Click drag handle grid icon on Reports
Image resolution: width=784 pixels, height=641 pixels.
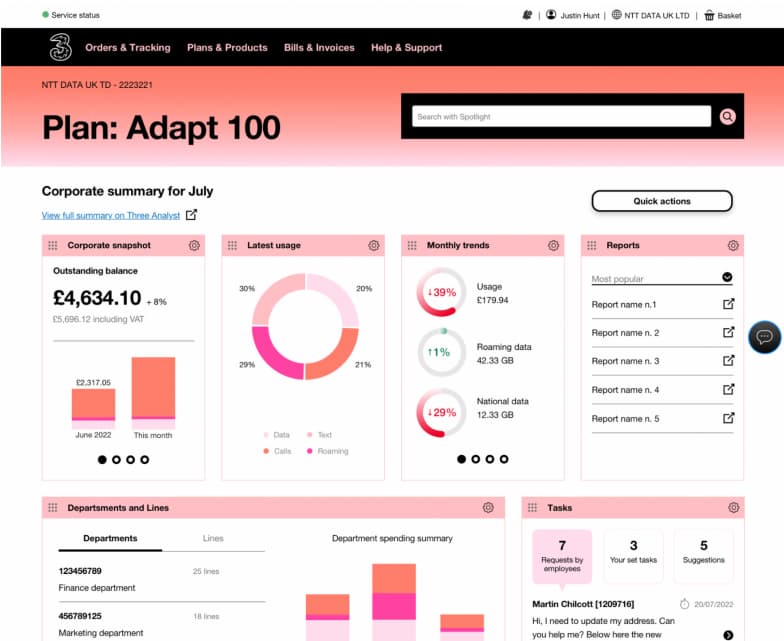tap(592, 246)
